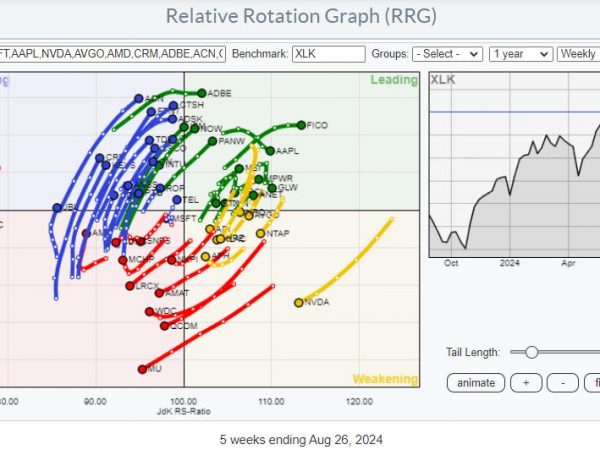The height and width of the screenshot is (450, 600).
Task: Open the Groups Select dropdown
Action: pos(447,54)
